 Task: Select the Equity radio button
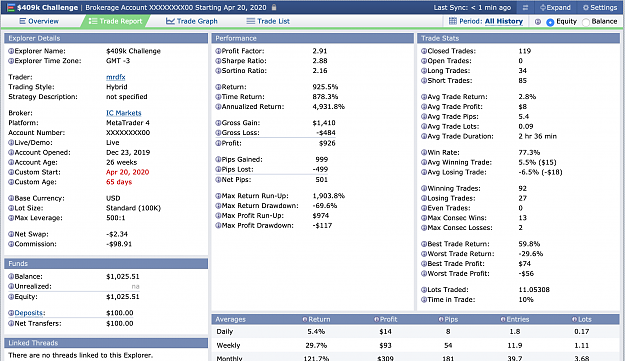click(550, 22)
